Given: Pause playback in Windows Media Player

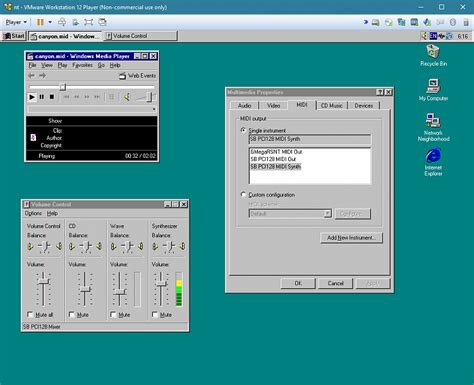Looking at the screenshot, I should pyautogui.click(x=42, y=97).
